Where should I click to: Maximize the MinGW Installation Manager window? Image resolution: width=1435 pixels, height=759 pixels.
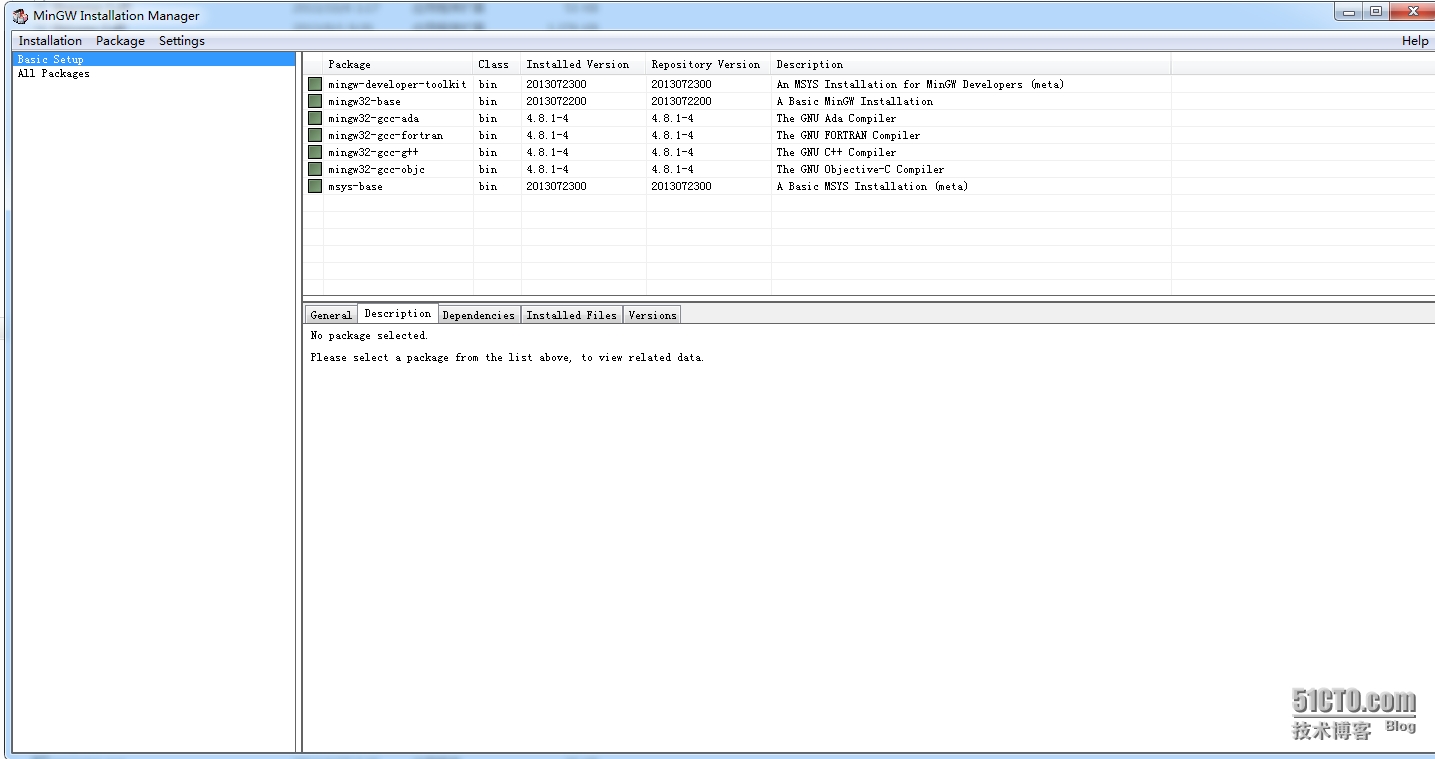click(x=1376, y=12)
